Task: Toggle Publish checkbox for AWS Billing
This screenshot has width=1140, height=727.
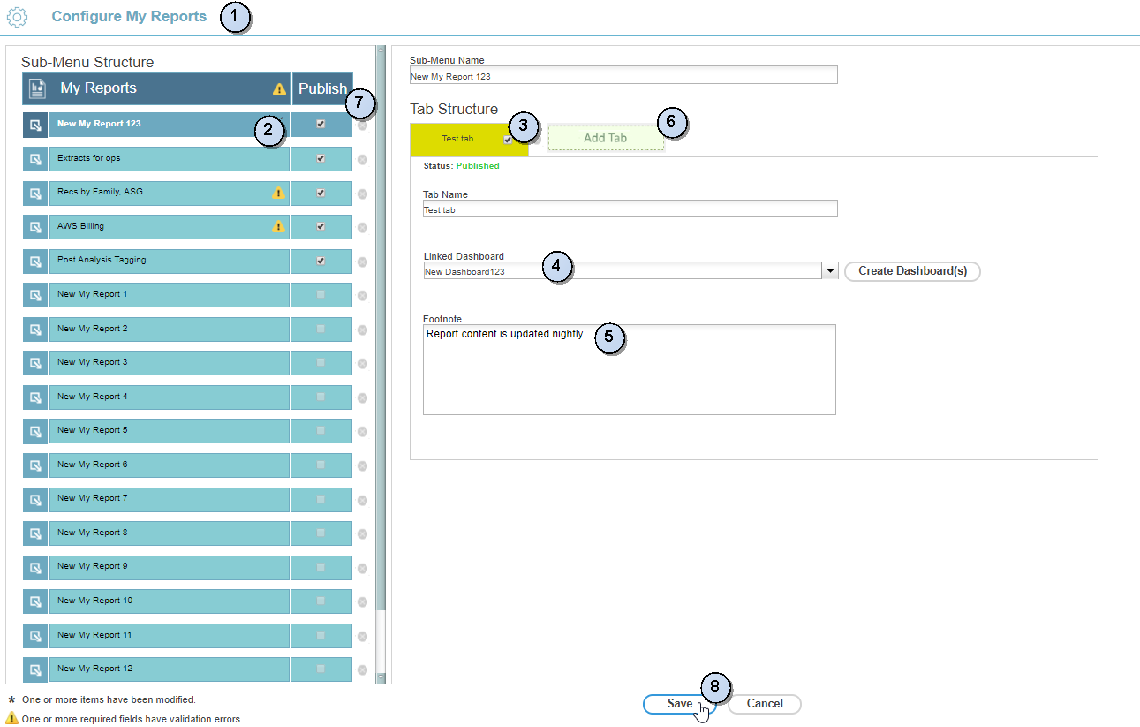Action: 320,227
